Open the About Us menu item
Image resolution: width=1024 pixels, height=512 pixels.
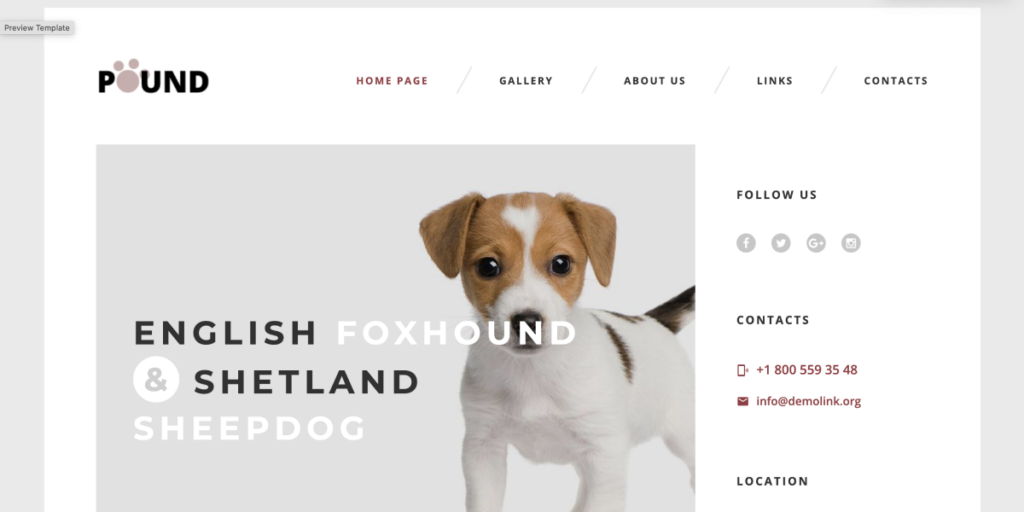(x=654, y=81)
